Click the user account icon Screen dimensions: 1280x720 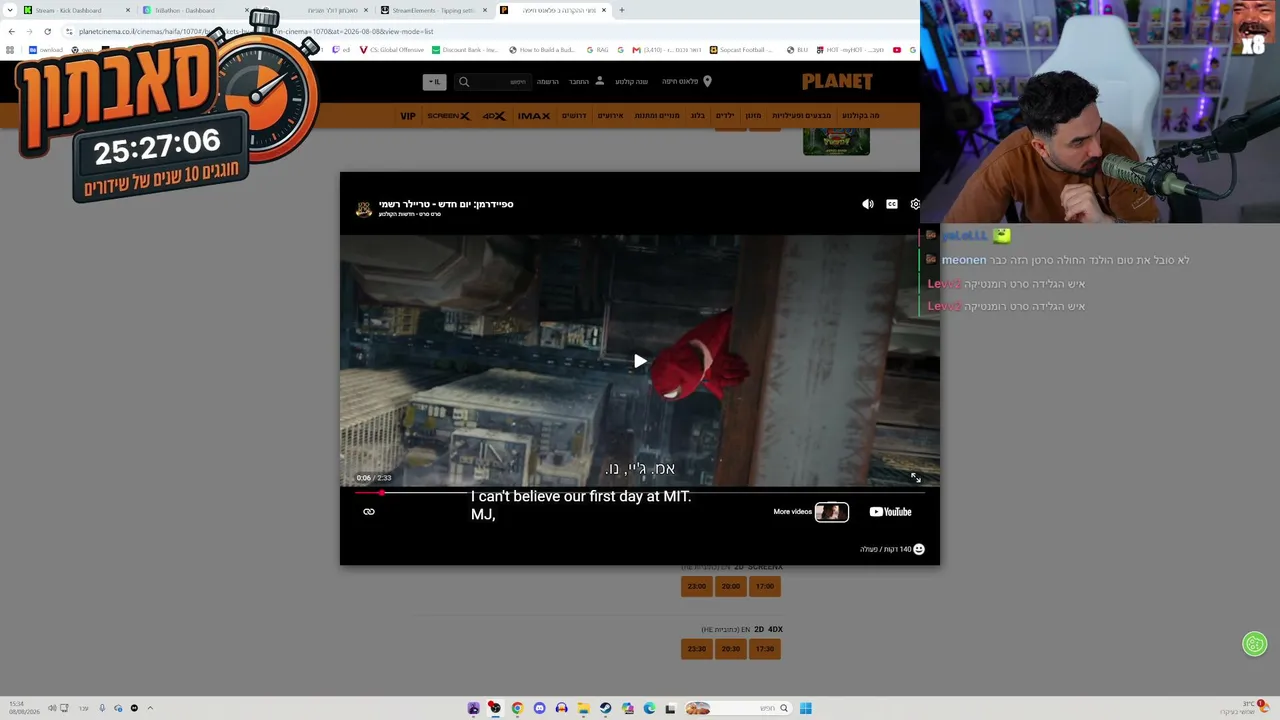click(x=600, y=81)
